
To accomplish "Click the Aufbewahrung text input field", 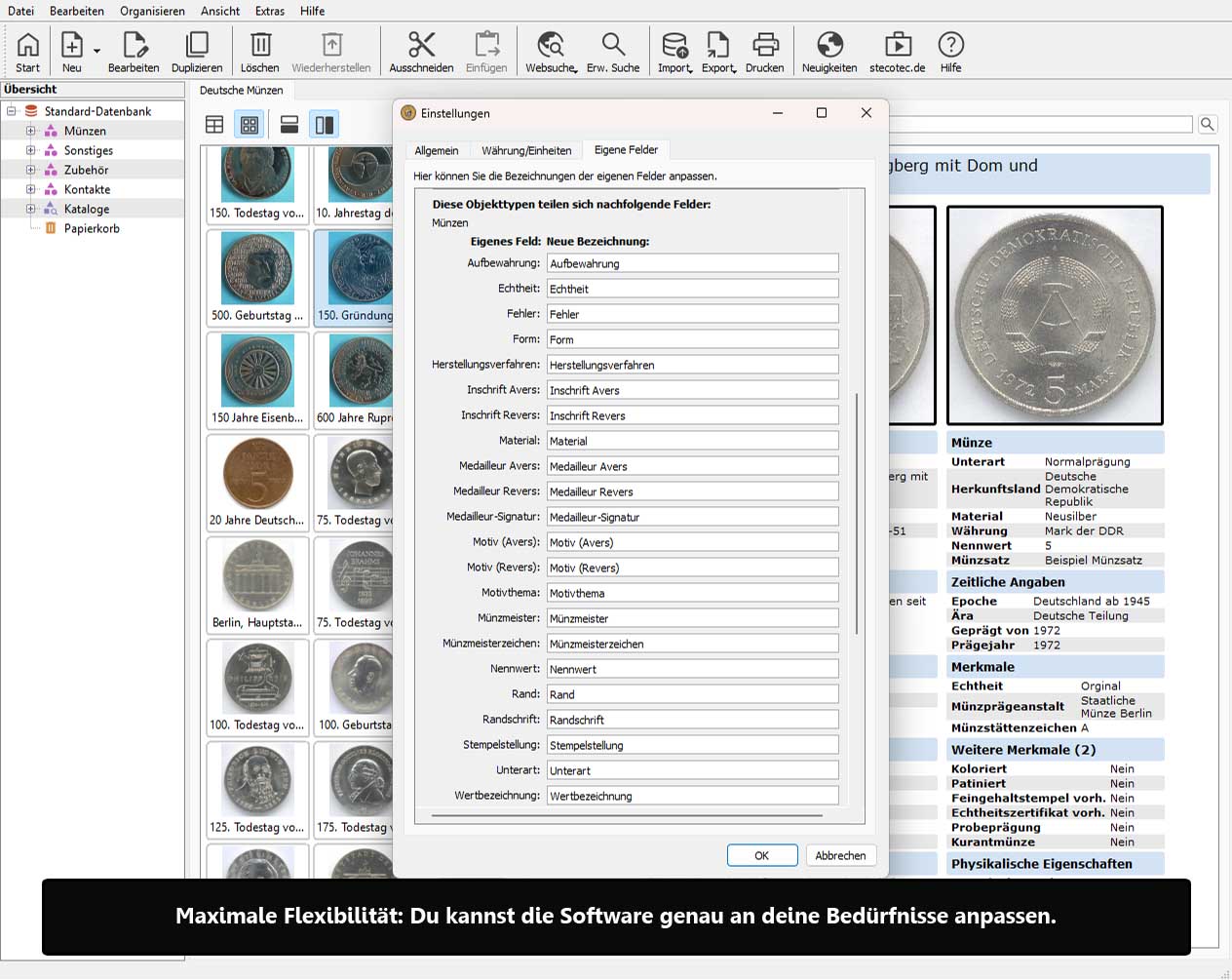I will 692,263.
